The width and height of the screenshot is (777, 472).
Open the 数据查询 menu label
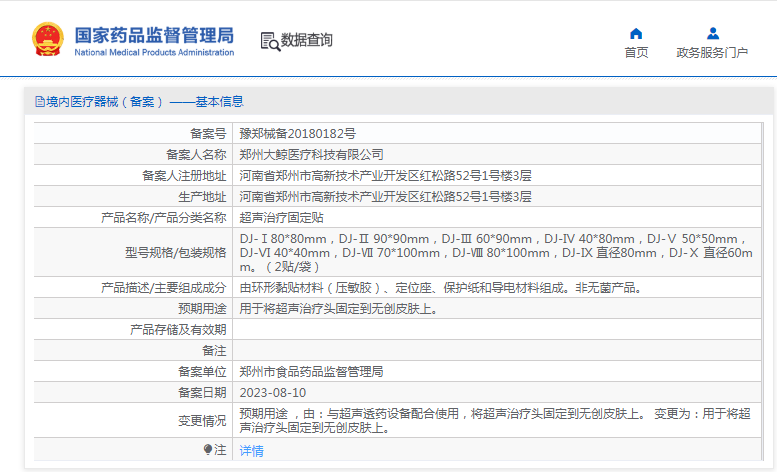(x=306, y=41)
